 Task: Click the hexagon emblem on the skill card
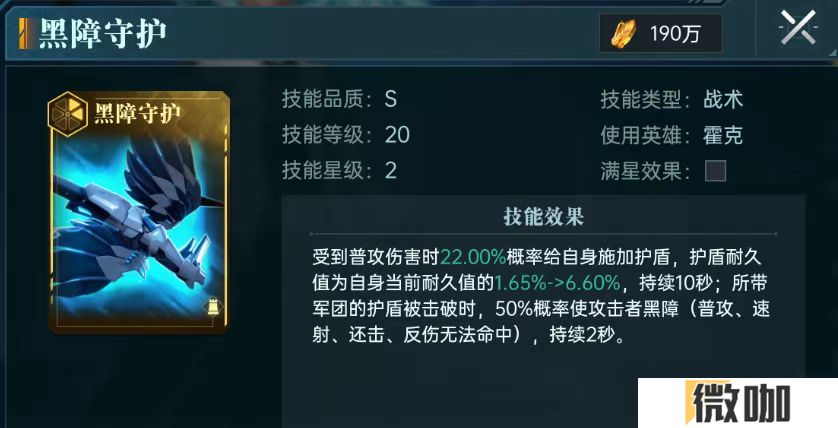68,113
